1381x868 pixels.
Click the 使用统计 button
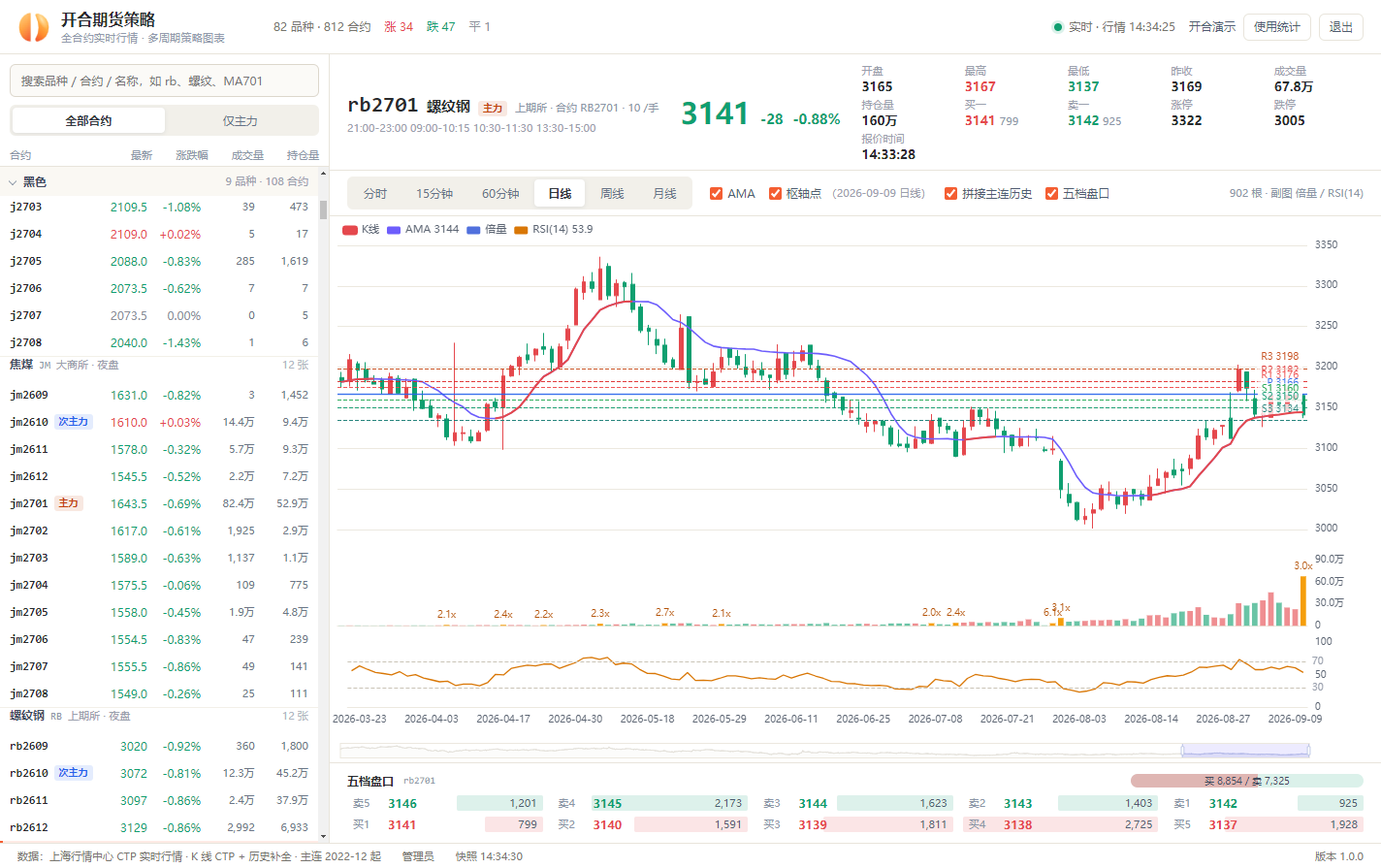click(x=1277, y=27)
